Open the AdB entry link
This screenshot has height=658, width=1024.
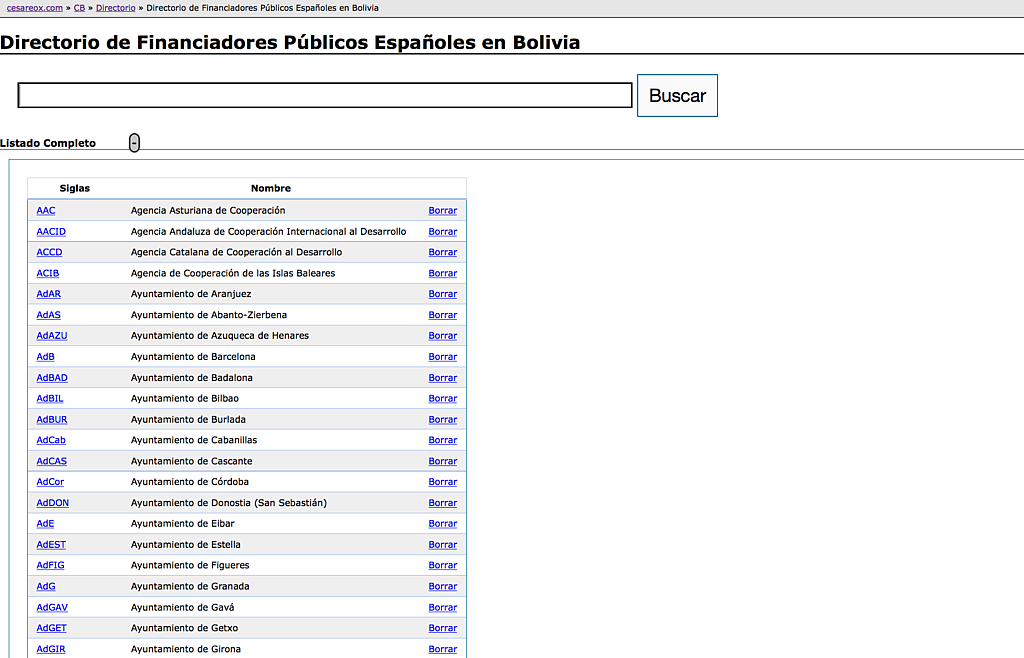46,356
